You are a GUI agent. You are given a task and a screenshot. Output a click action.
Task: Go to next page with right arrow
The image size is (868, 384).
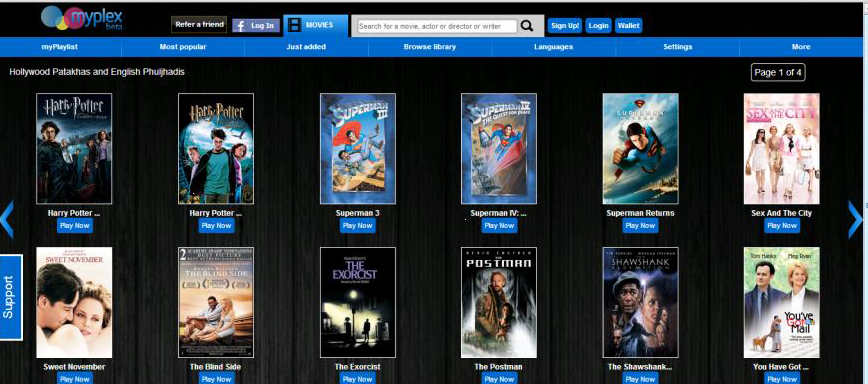pyautogui.click(x=855, y=220)
